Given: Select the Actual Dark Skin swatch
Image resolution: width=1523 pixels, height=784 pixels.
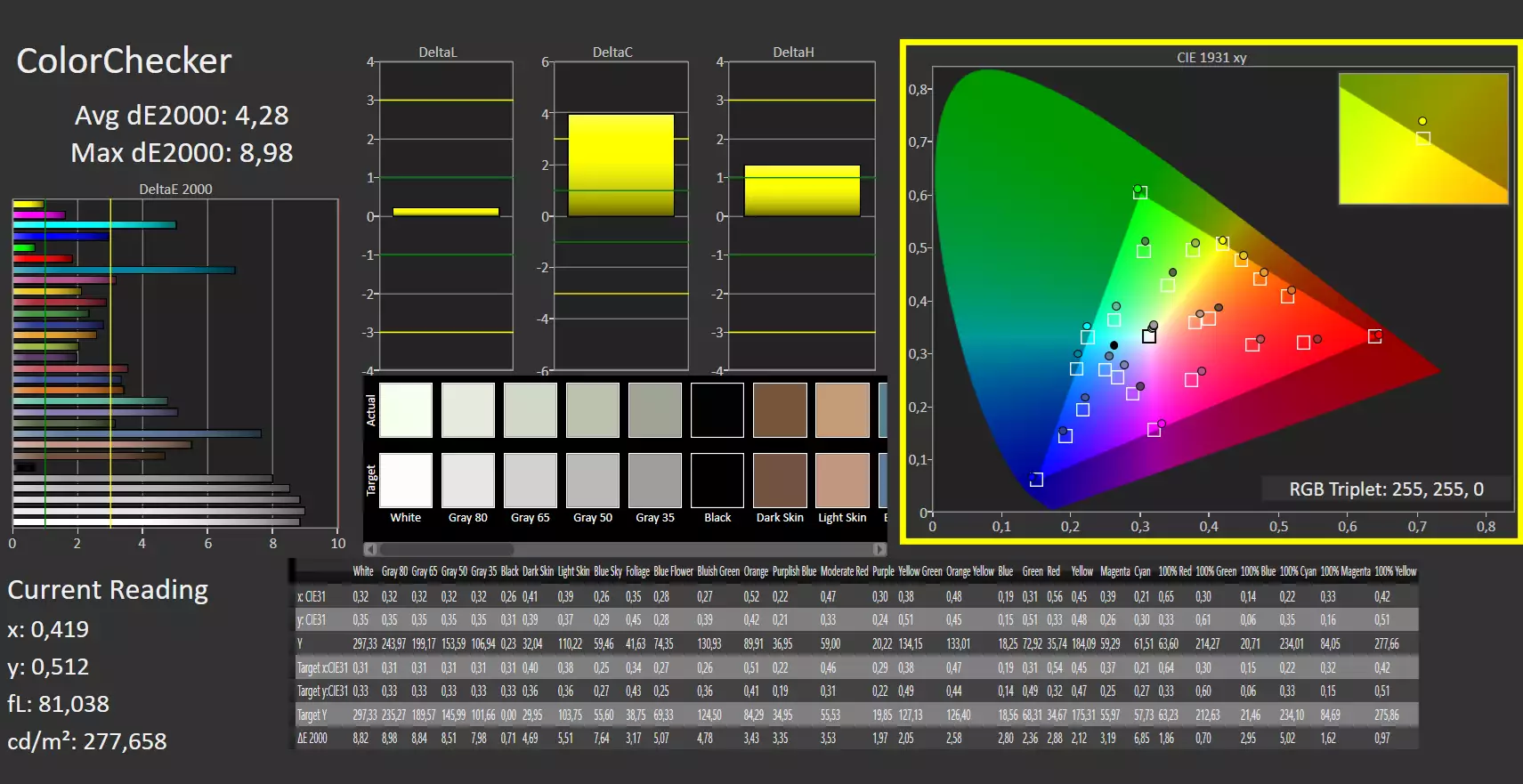Looking at the screenshot, I should 780,410.
